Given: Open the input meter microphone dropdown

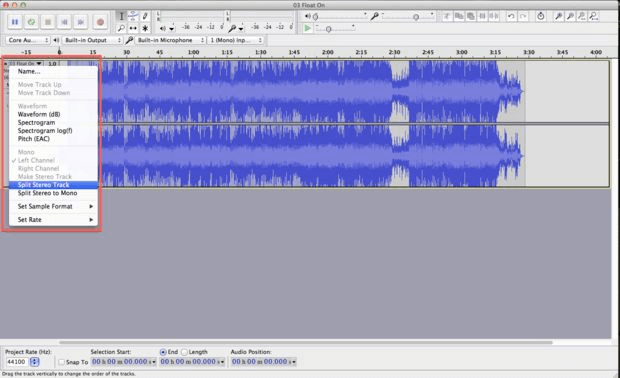Looking at the screenshot, I should point(241,28).
